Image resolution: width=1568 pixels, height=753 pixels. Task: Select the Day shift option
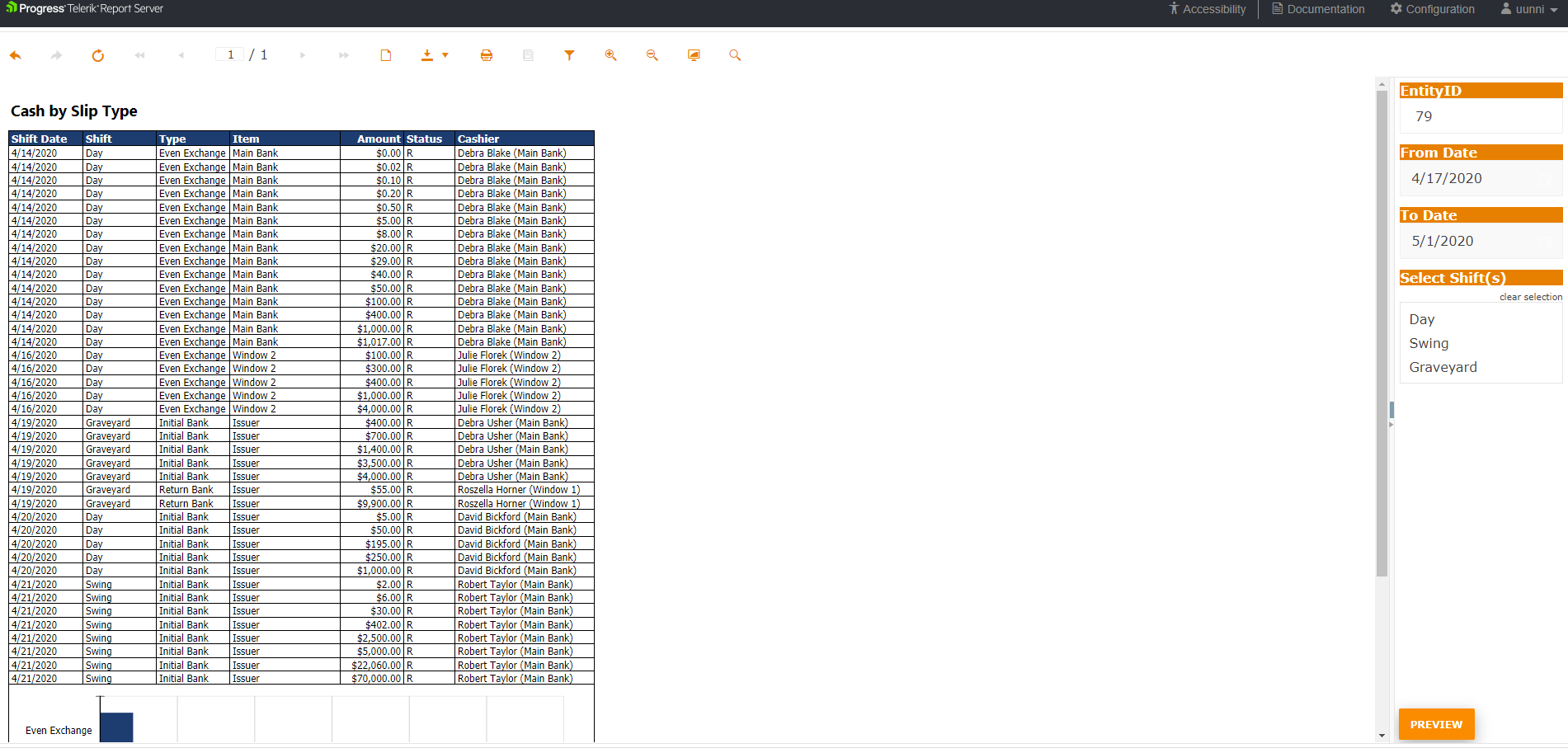point(1481,319)
